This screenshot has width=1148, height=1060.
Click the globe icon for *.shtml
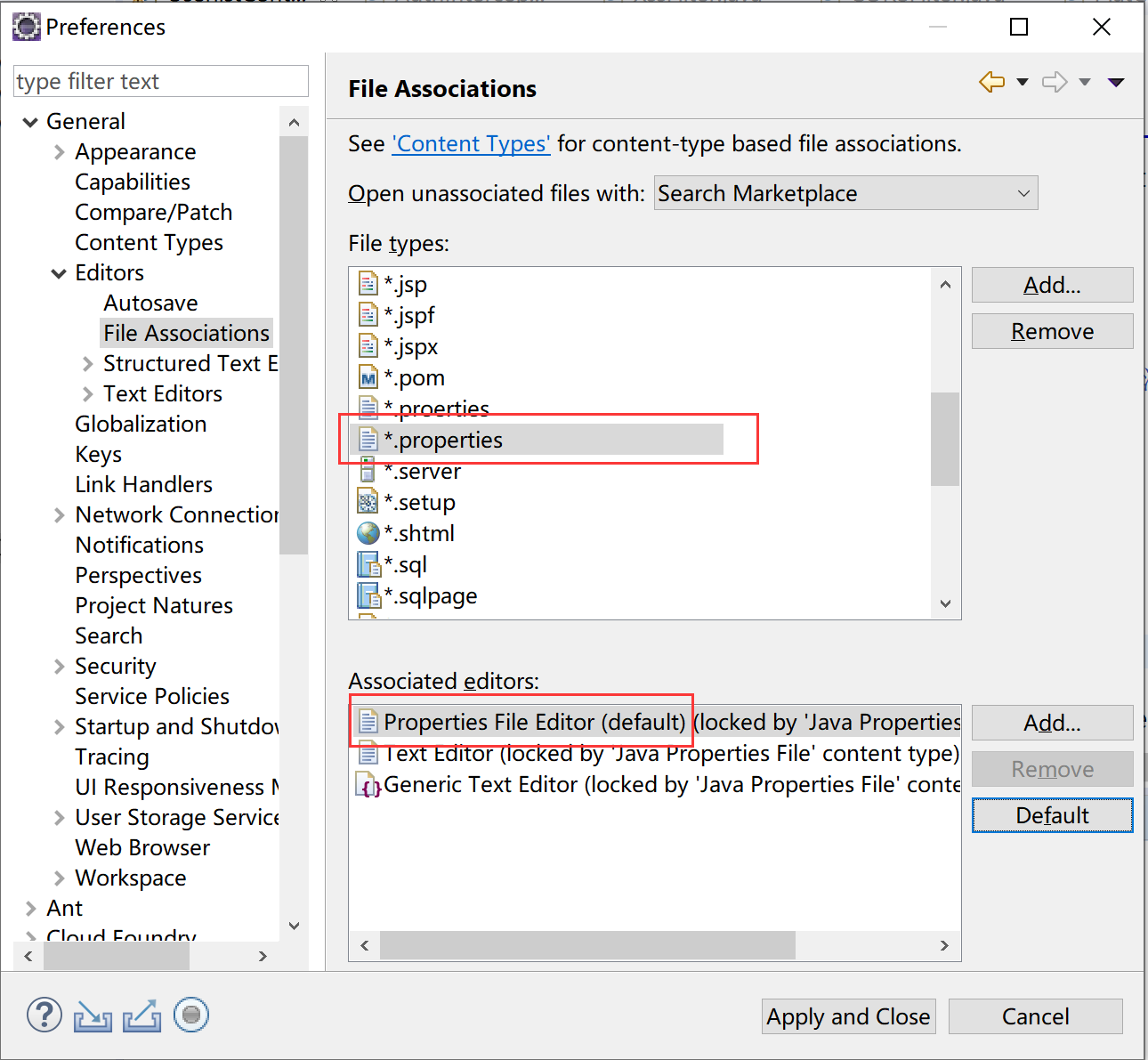pyautogui.click(x=368, y=533)
